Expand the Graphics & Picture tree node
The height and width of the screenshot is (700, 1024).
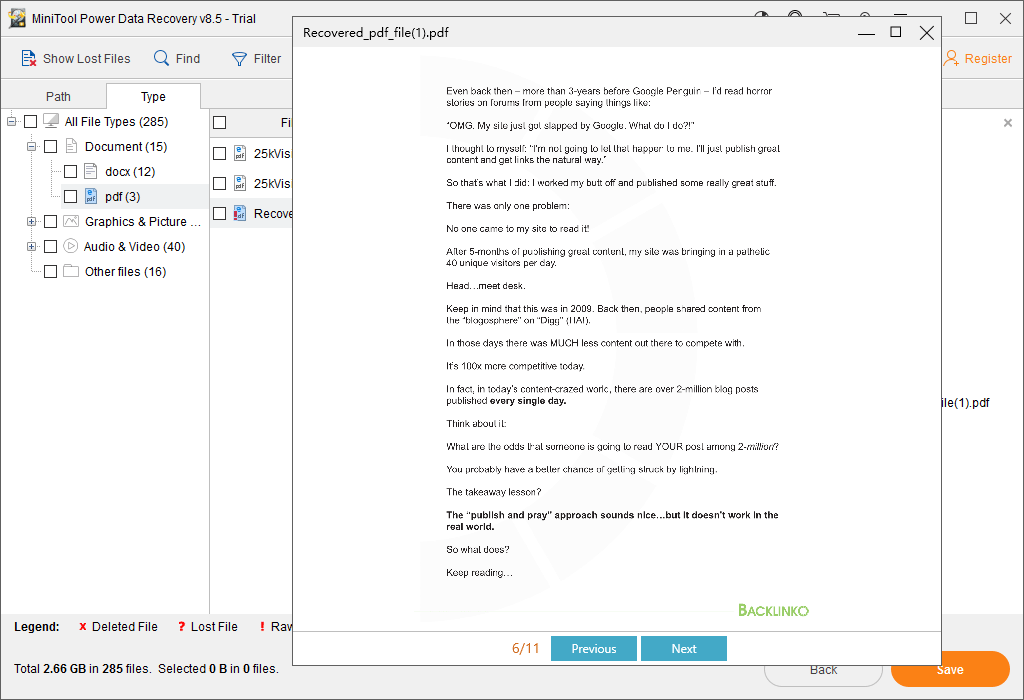pos(31,221)
